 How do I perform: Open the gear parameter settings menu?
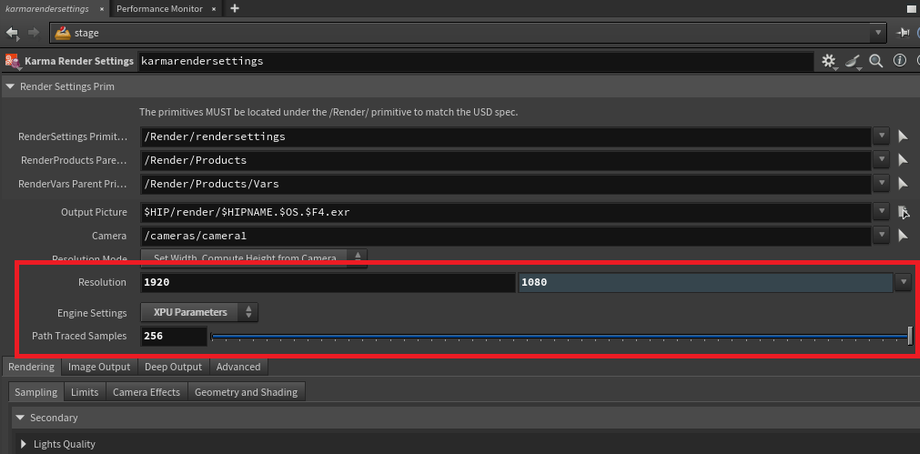[829, 61]
